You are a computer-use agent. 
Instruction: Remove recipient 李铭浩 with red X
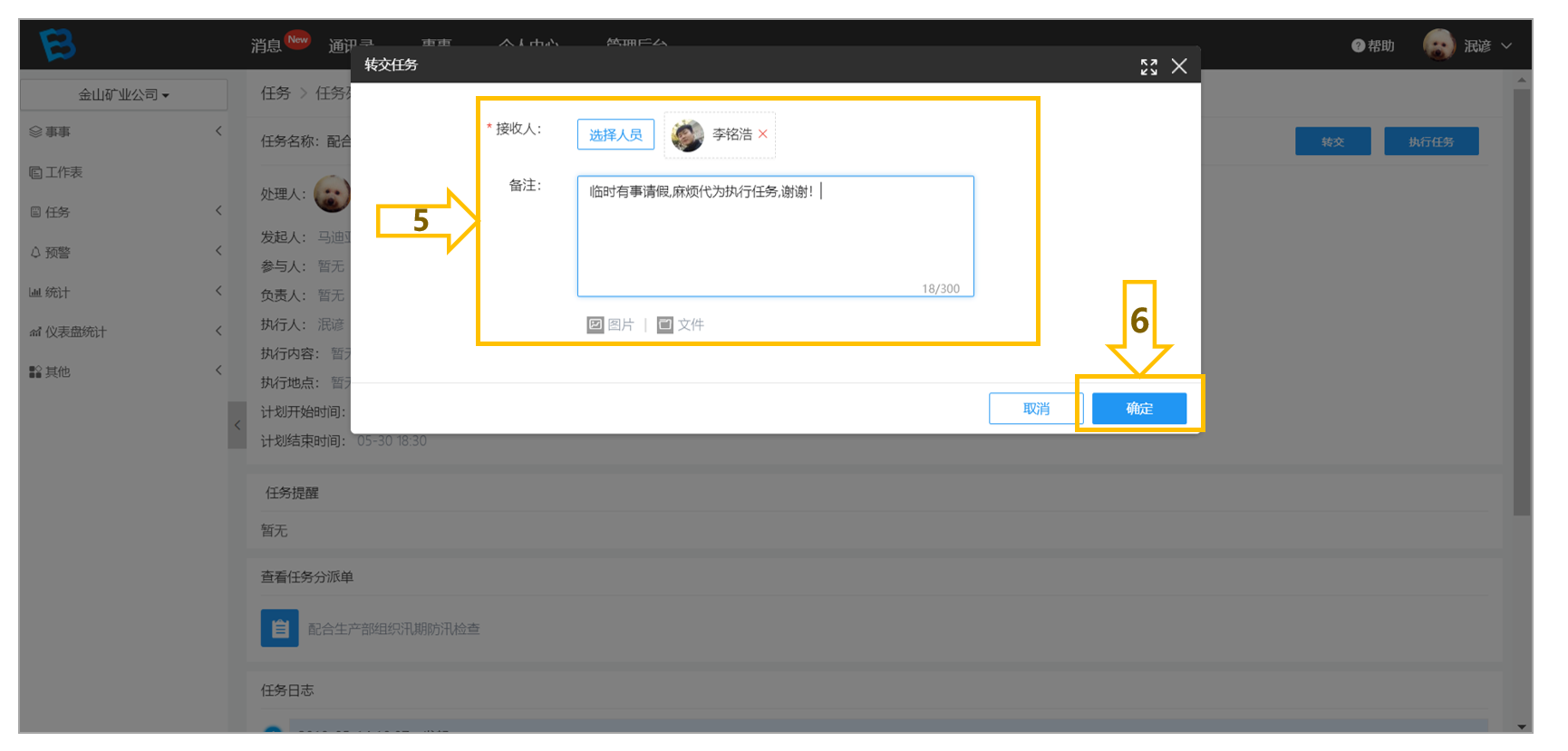(x=763, y=134)
